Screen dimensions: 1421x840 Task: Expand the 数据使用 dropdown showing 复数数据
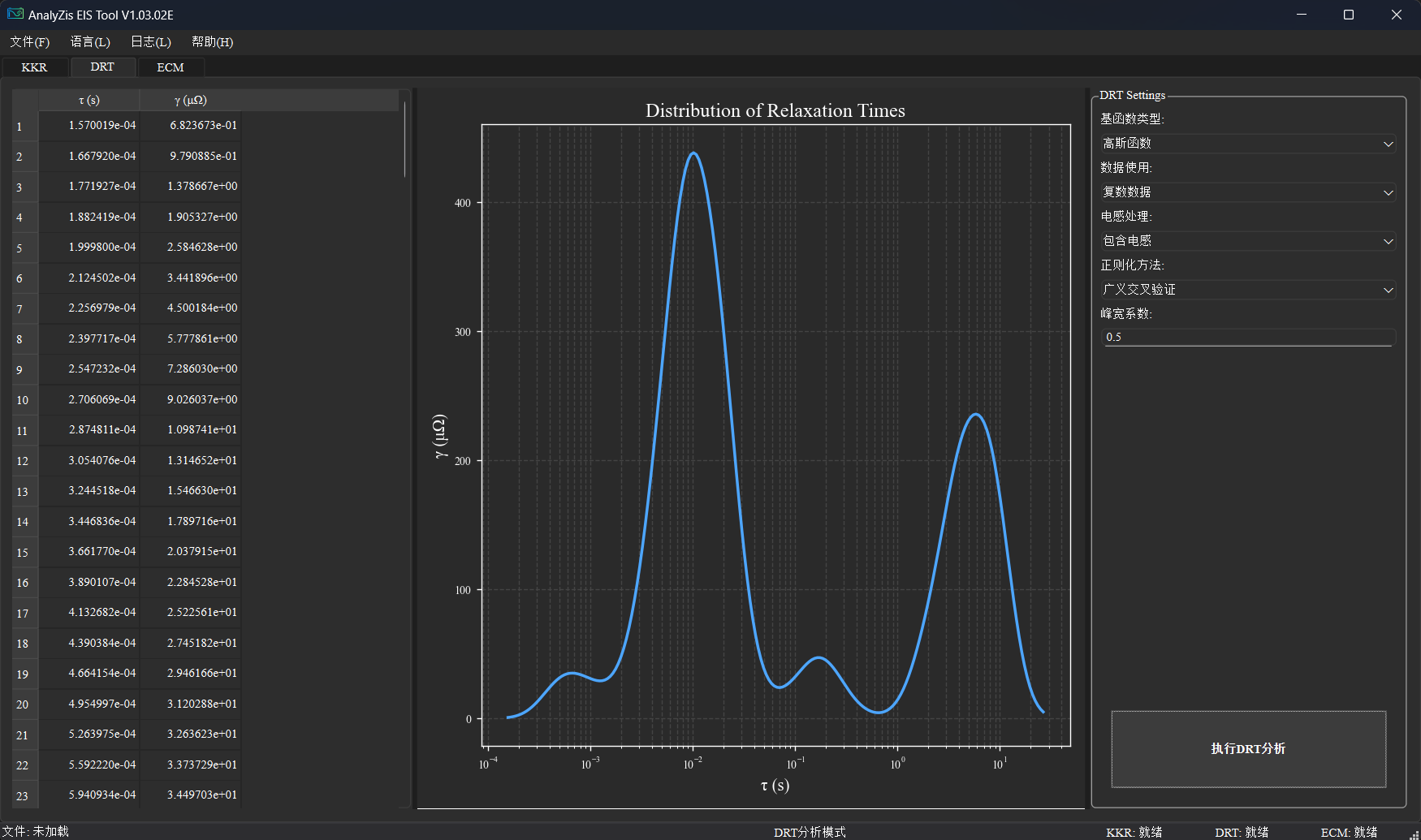(1247, 192)
